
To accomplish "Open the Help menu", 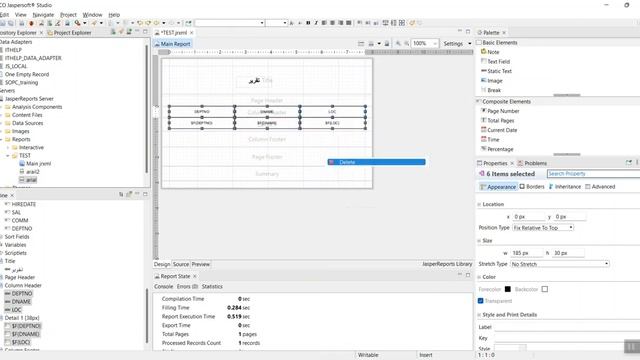I will coord(114,15).
